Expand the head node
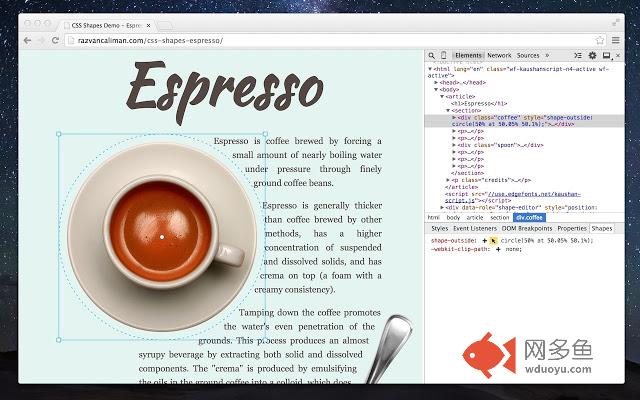The height and width of the screenshot is (400, 640). pos(436,82)
